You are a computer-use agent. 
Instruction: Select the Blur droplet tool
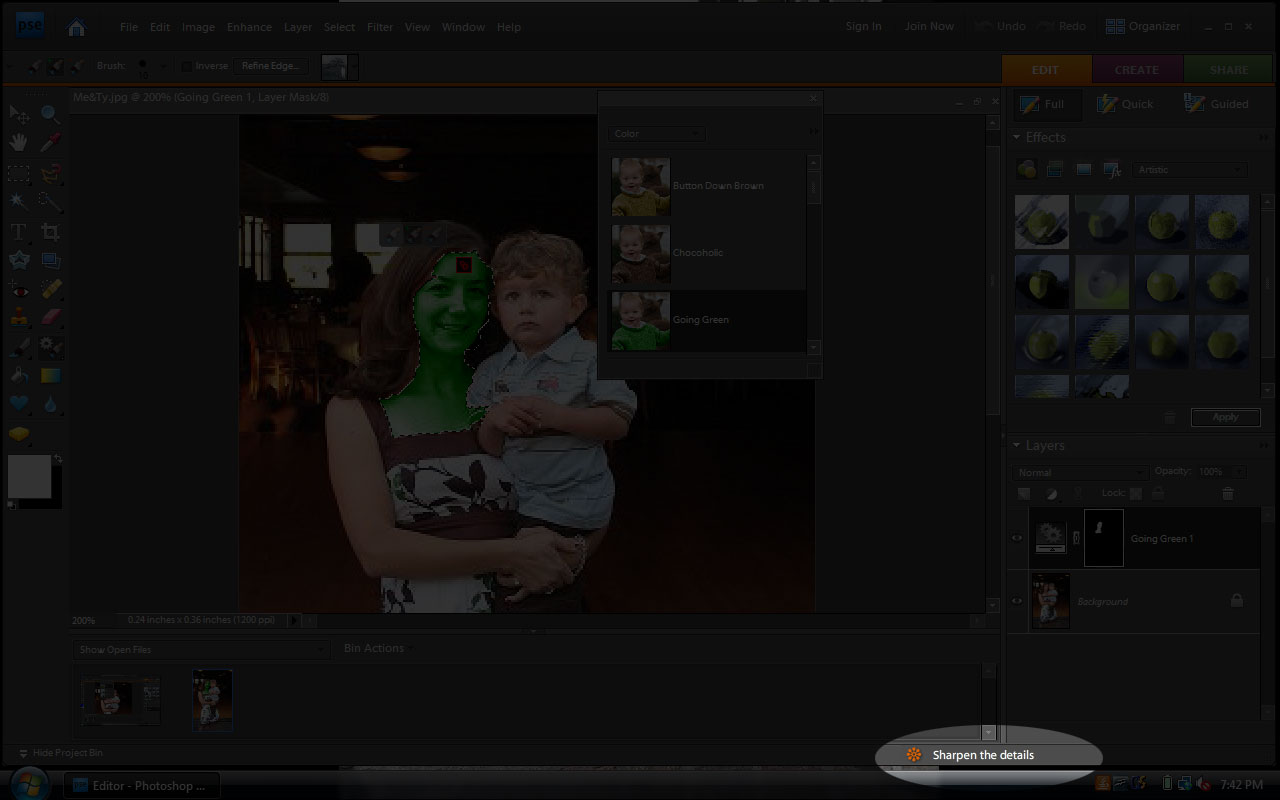click(x=50, y=404)
